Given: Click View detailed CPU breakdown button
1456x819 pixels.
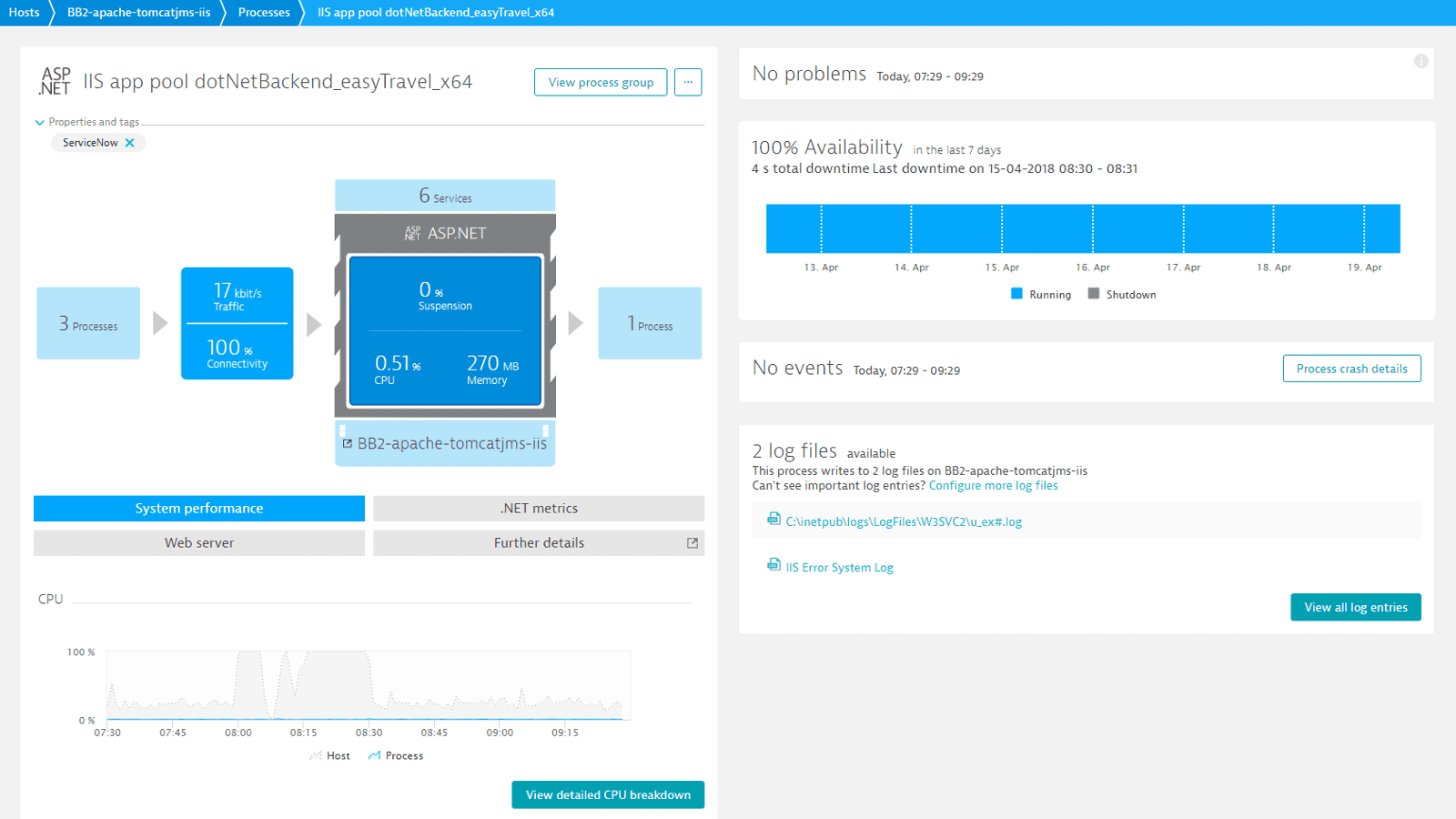Looking at the screenshot, I should [x=608, y=794].
